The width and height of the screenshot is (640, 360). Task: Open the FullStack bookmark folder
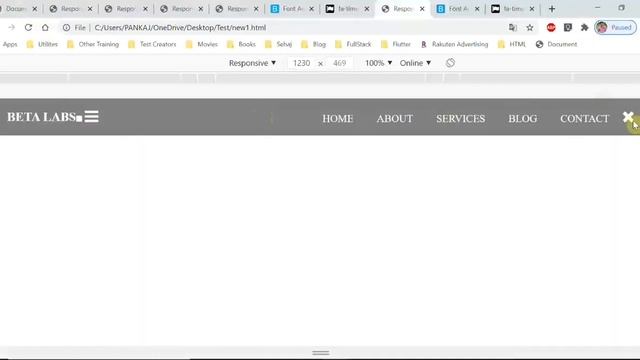[x=353, y=44]
